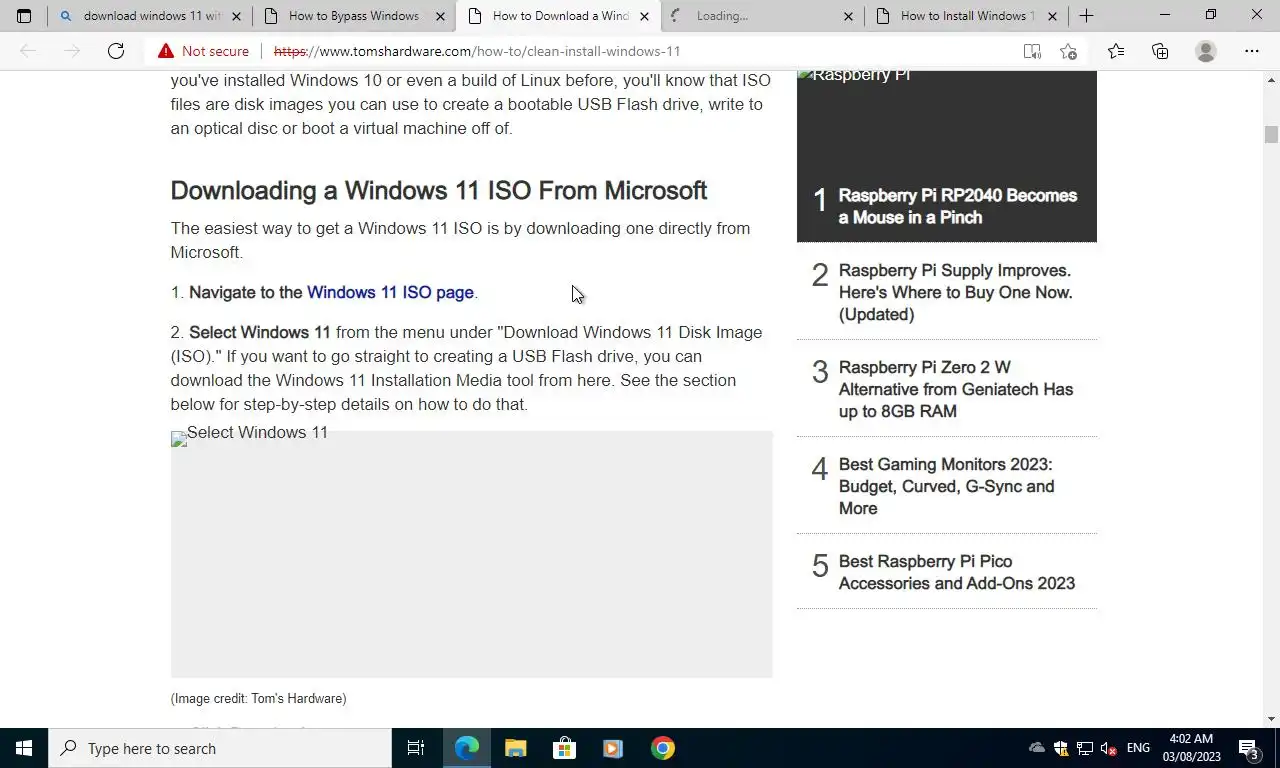Screen dimensions: 1280x768
Task: Click the ENG language indicator
Action: click(x=1138, y=748)
